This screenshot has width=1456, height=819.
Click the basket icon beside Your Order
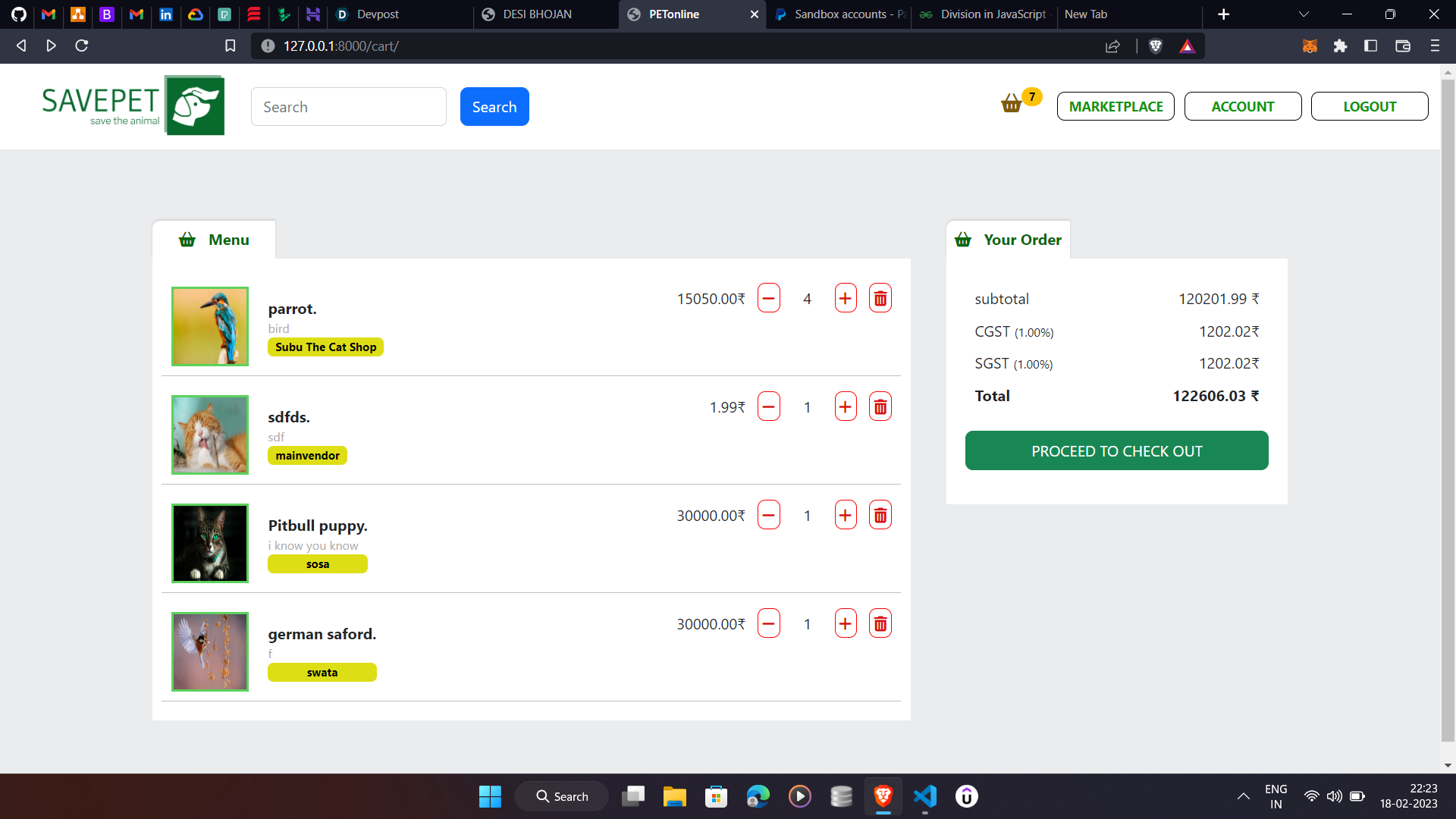point(963,239)
